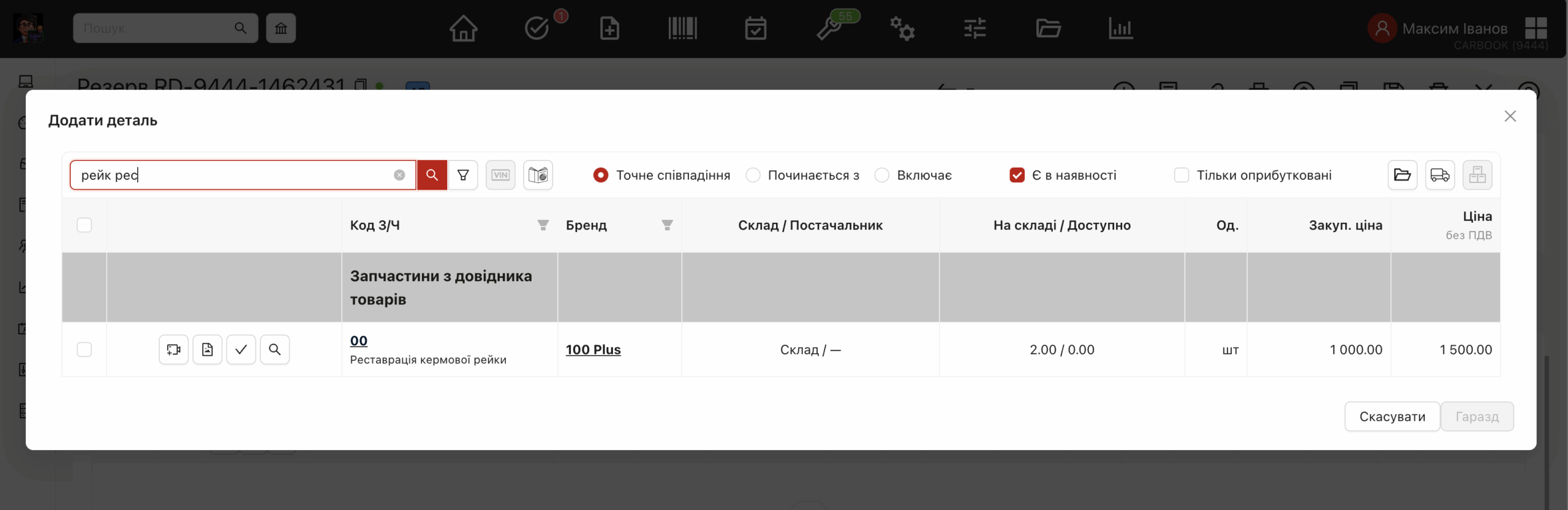Enable 'Тільки оприбутковані' checkbox
The width and height of the screenshot is (1568, 510).
coord(1181,175)
